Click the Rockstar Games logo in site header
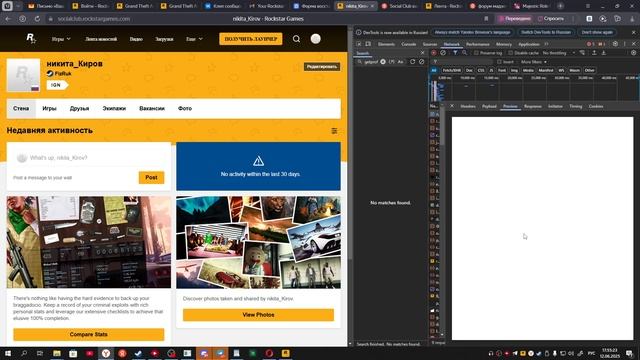640x360 pixels. tap(31, 38)
